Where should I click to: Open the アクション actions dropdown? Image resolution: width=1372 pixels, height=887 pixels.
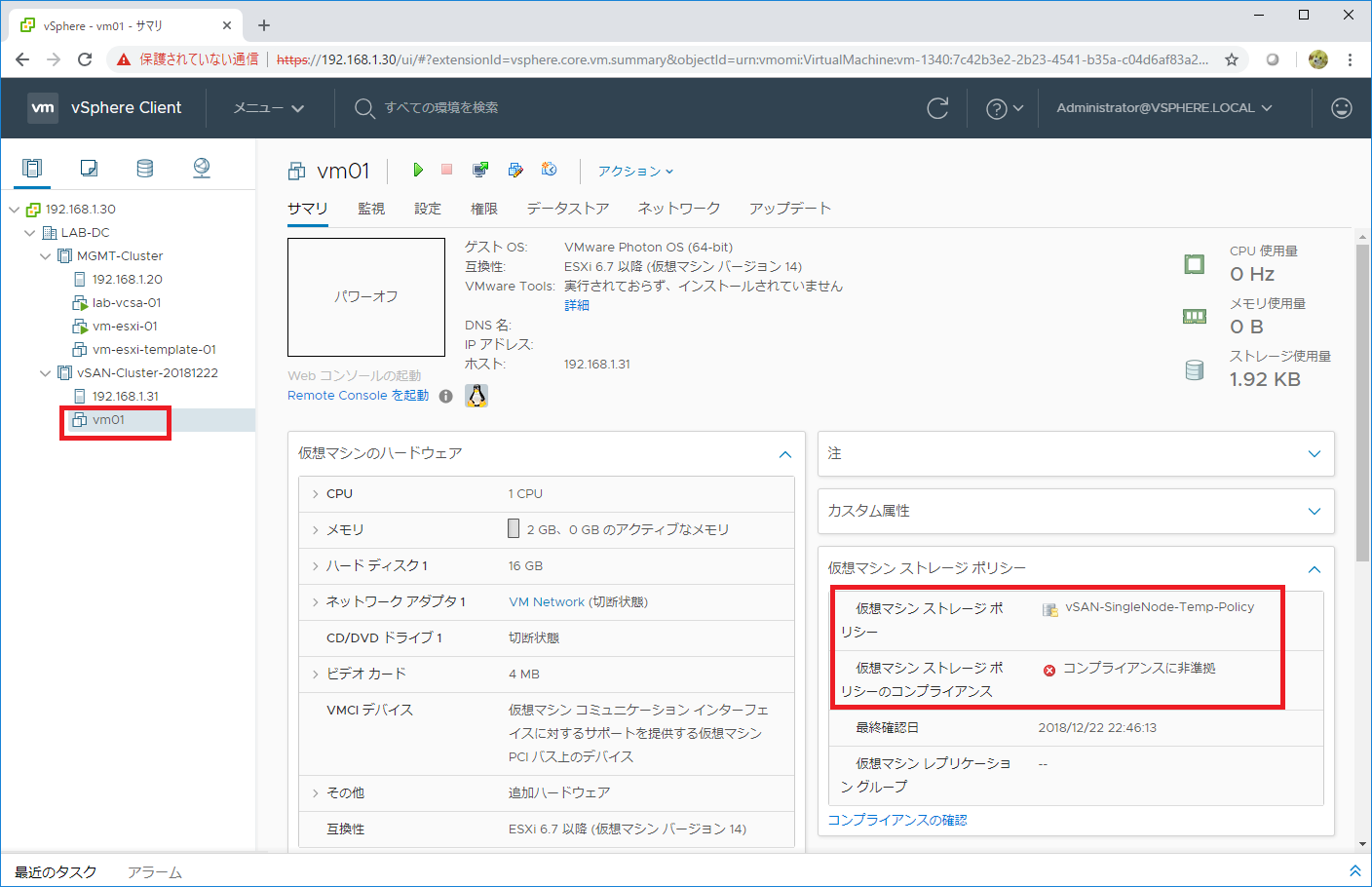coord(636,171)
